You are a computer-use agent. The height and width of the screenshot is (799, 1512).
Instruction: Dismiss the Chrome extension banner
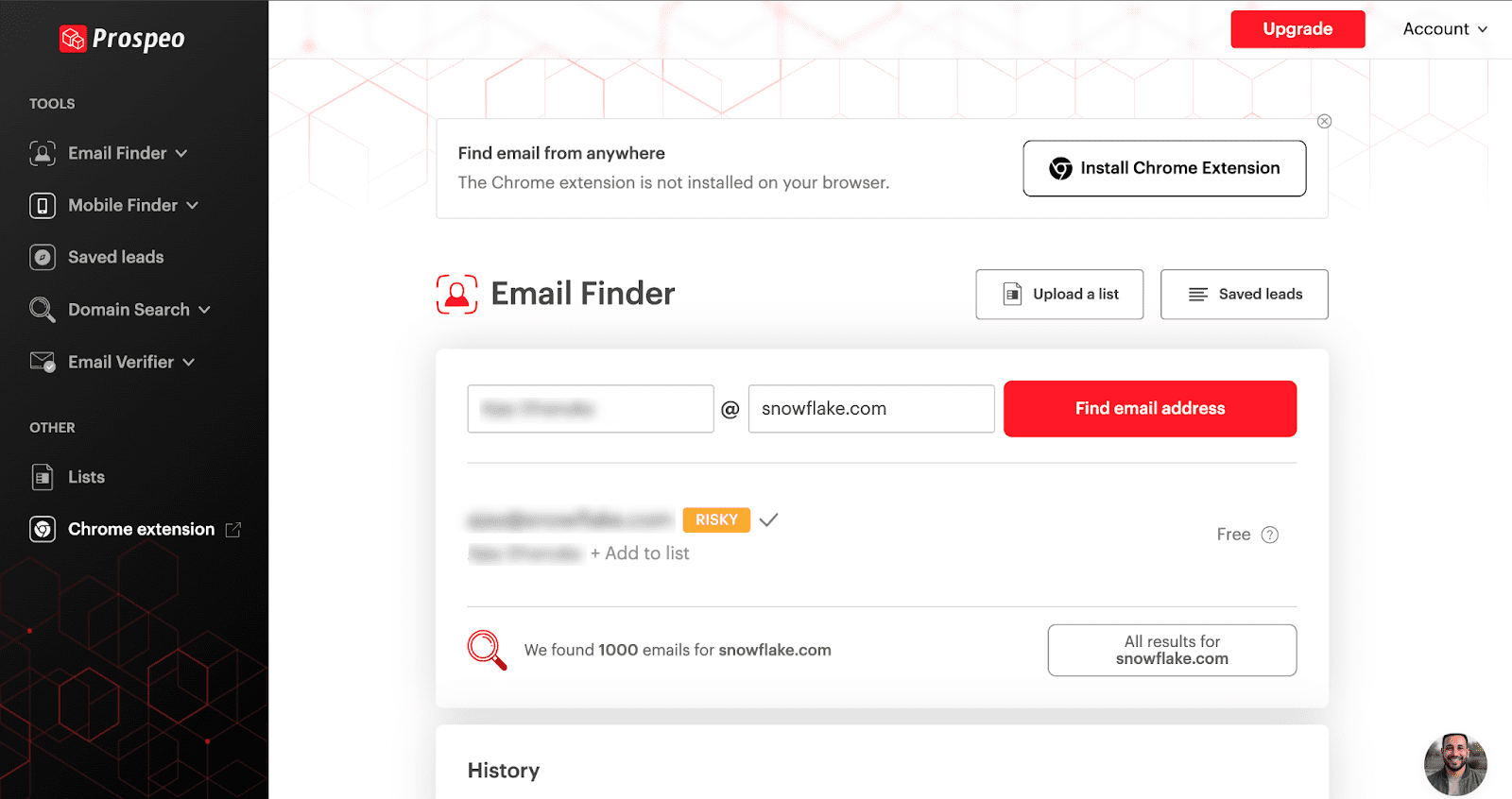pos(1324,121)
